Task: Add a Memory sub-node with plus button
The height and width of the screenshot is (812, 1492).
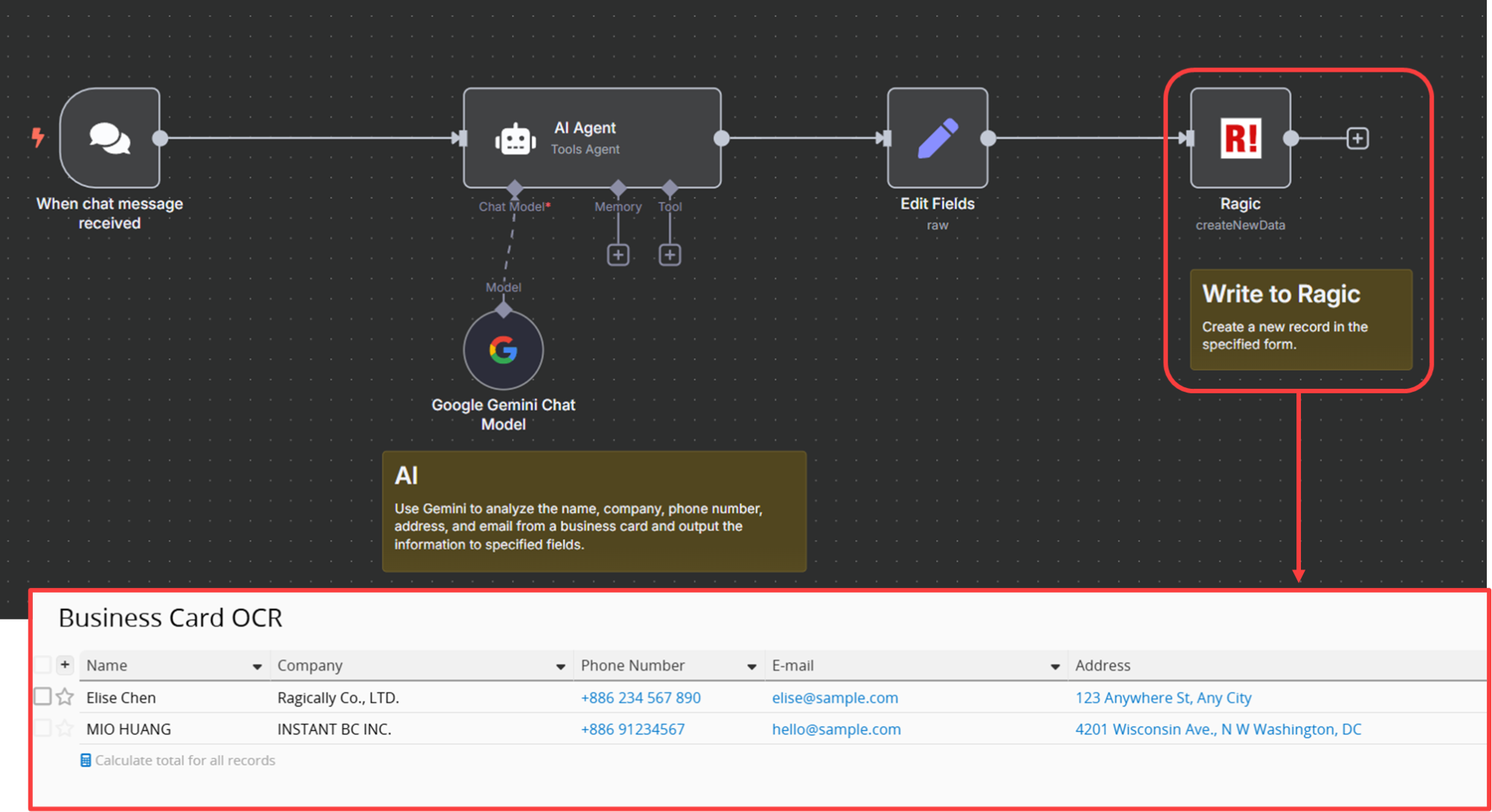Action: click(618, 255)
